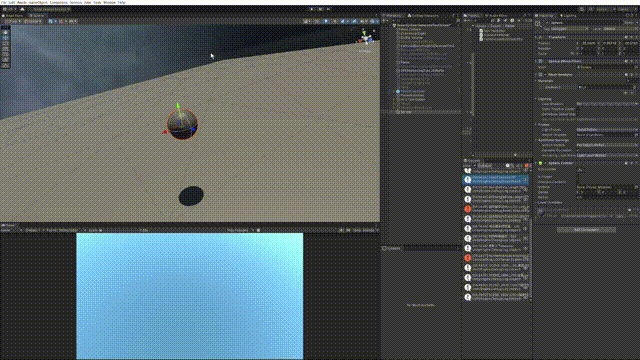Click the Clear button in Console
This screenshot has width=640, height=360.
pyautogui.click(x=468, y=166)
